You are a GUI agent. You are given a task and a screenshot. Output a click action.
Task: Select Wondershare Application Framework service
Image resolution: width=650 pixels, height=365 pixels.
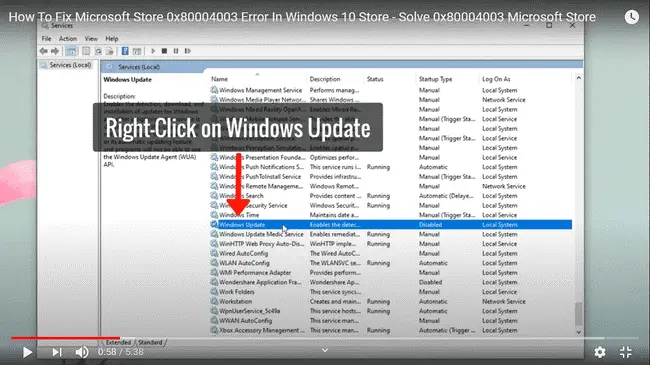coord(390,282)
